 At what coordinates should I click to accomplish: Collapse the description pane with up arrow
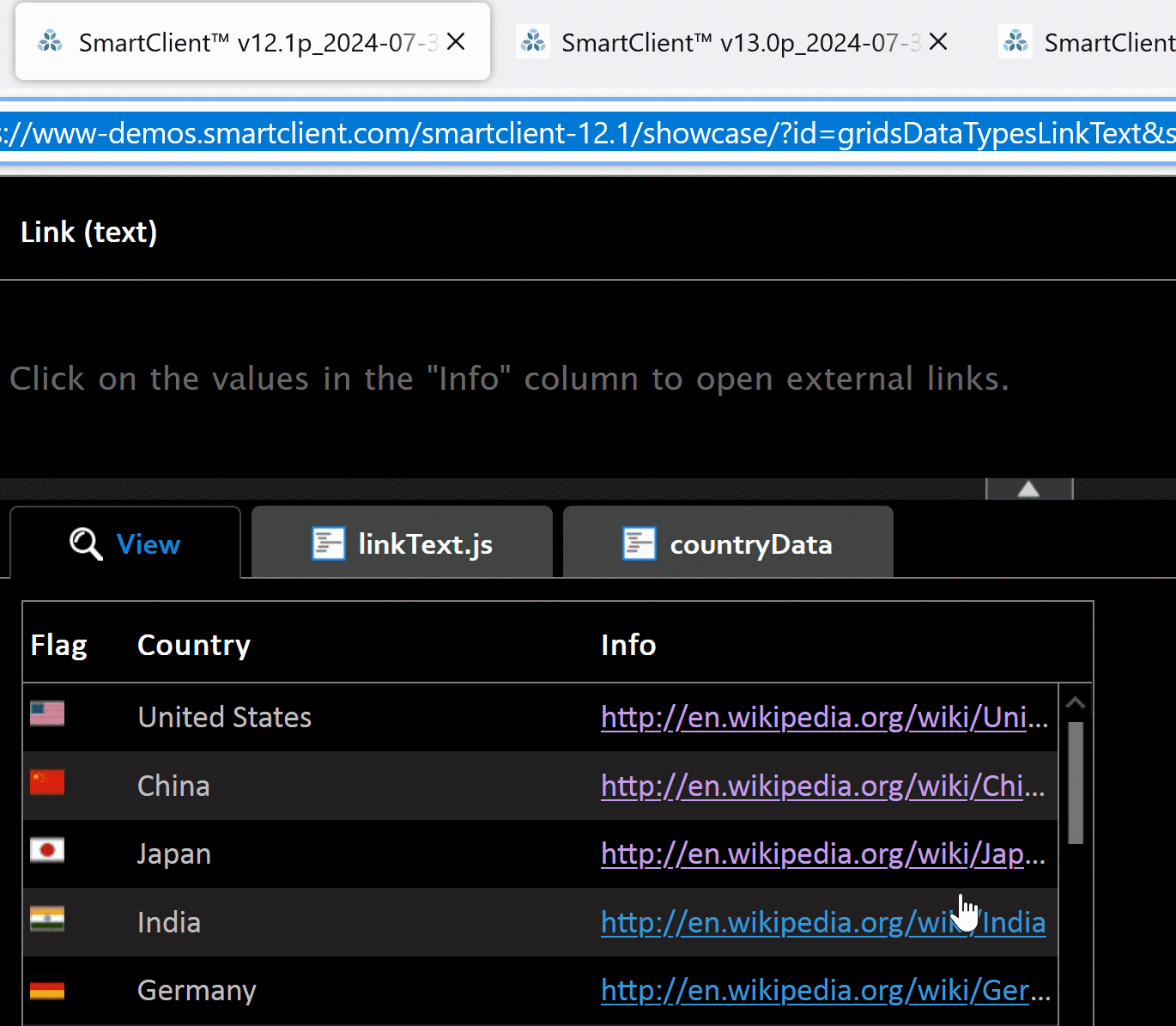1029,489
